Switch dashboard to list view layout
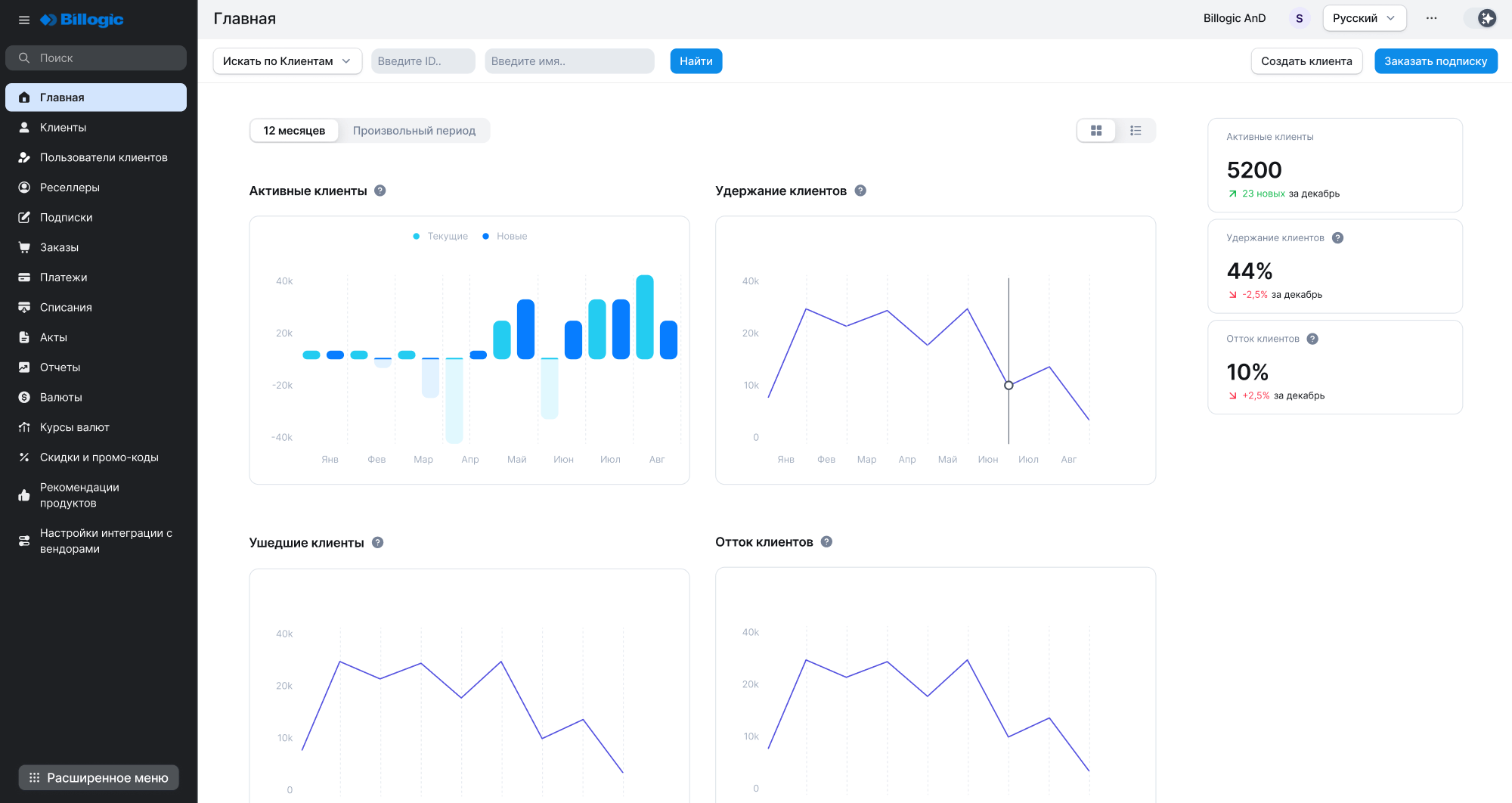 coord(1135,130)
